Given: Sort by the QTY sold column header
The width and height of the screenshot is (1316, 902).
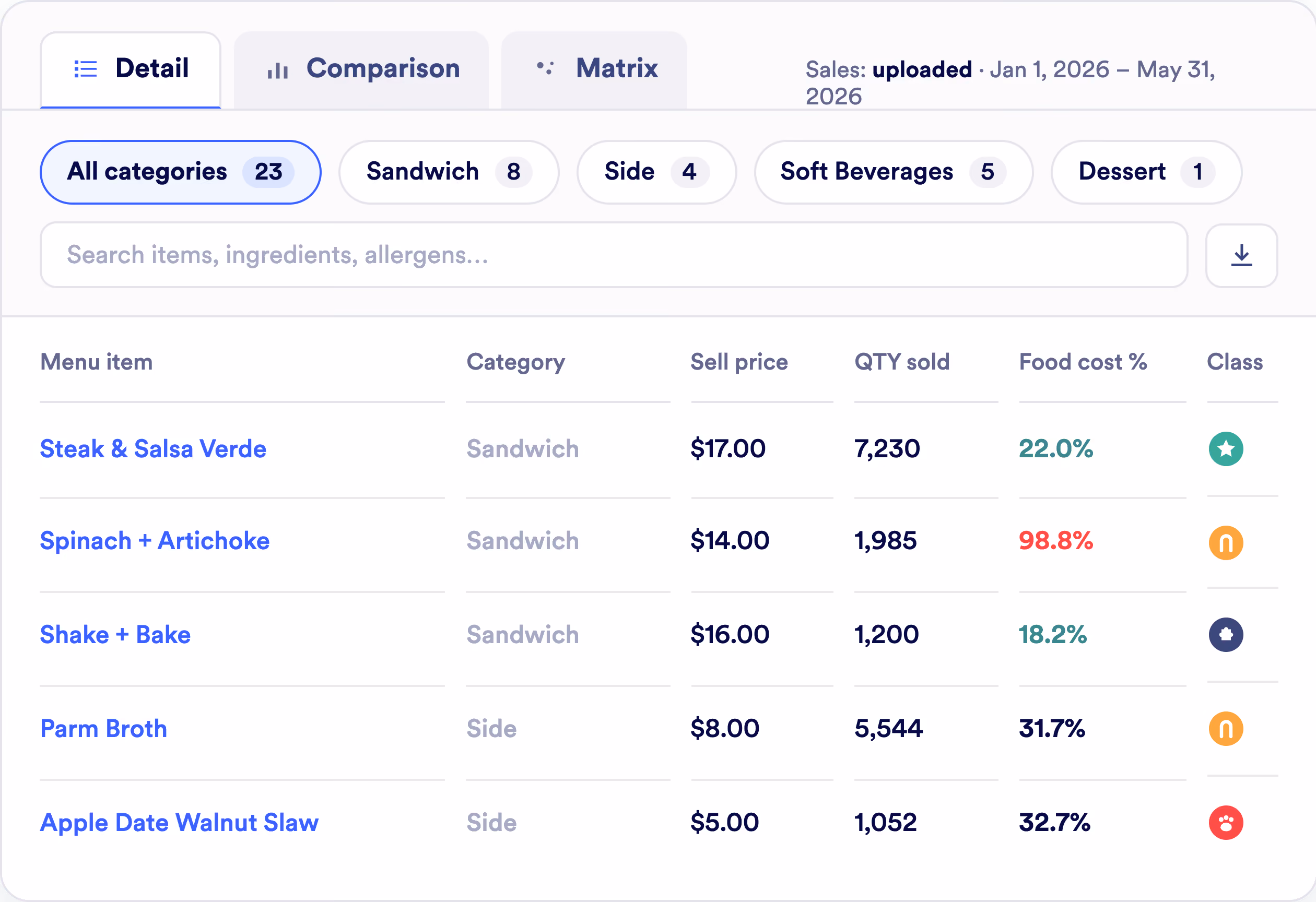Looking at the screenshot, I should (x=902, y=362).
